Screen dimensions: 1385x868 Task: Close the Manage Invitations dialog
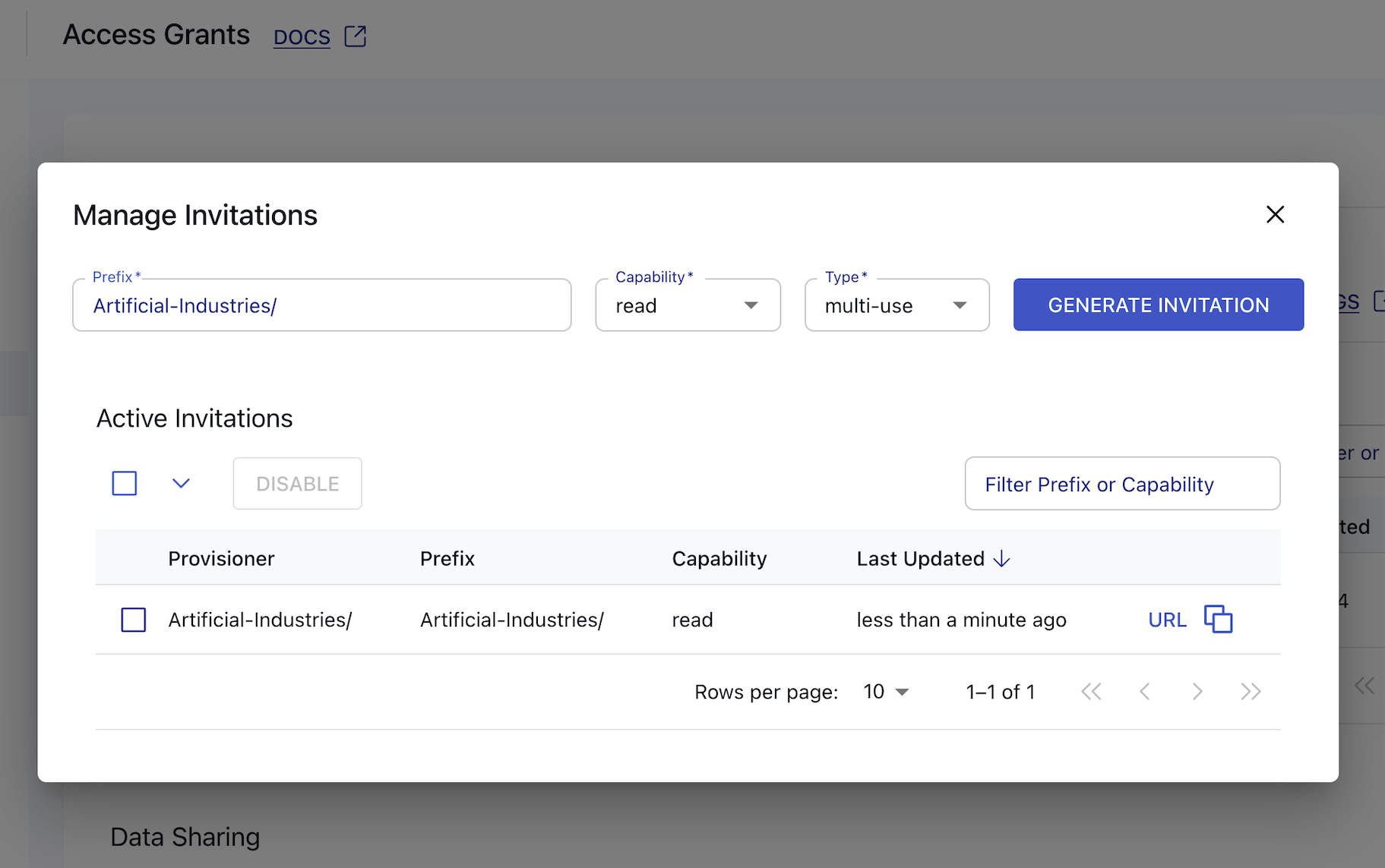pos(1275,214)
